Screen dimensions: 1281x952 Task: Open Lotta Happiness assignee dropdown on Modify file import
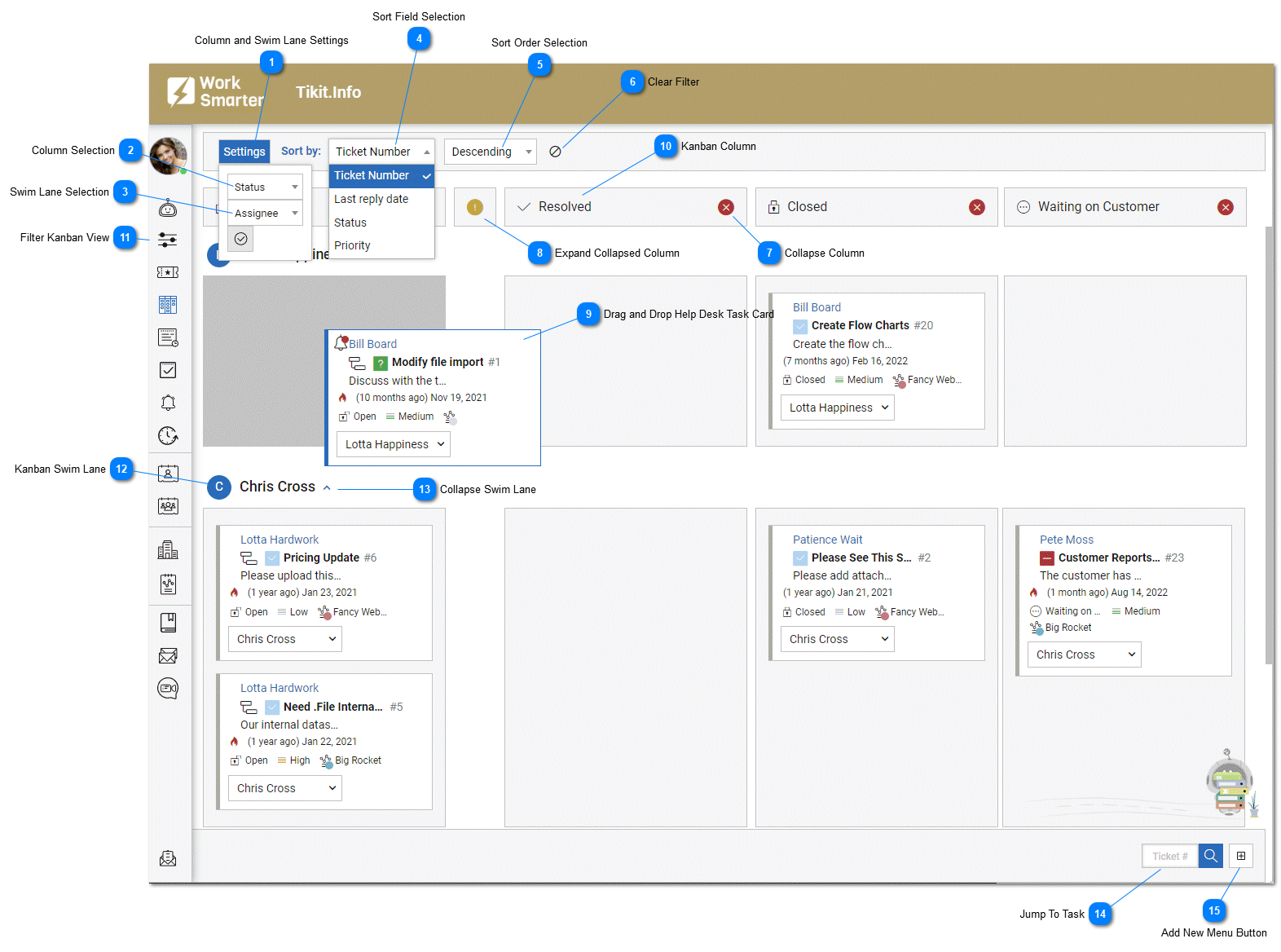coord(394,444)
